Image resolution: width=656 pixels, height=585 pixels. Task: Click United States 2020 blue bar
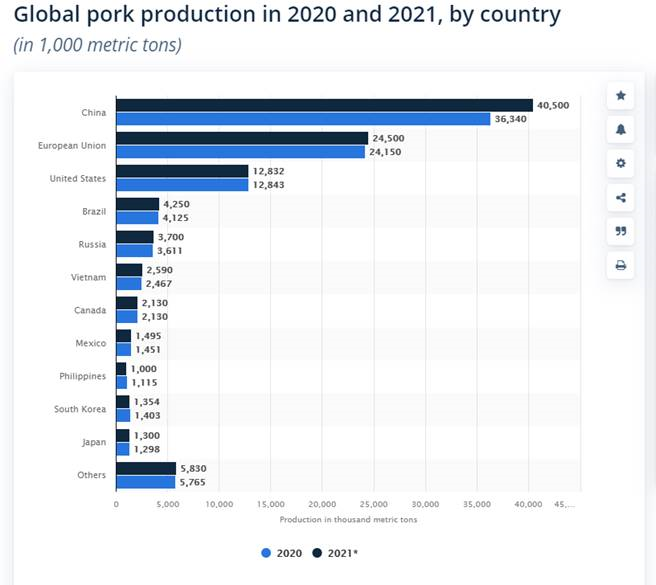[x=181, y=185]
